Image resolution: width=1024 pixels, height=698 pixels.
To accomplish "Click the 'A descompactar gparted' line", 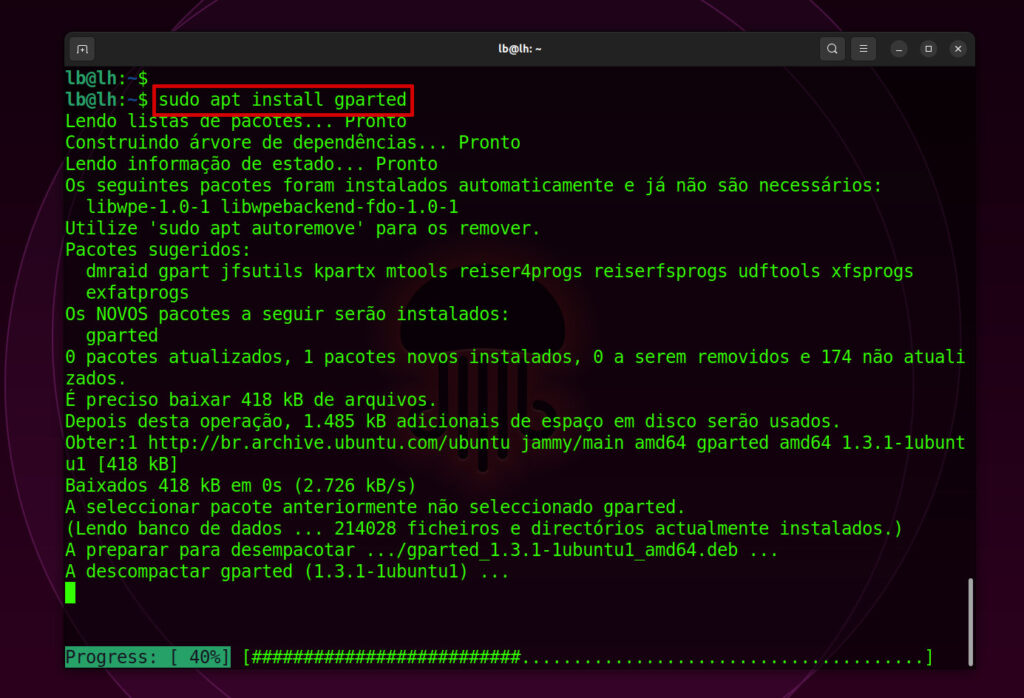I will pos(287,572).
